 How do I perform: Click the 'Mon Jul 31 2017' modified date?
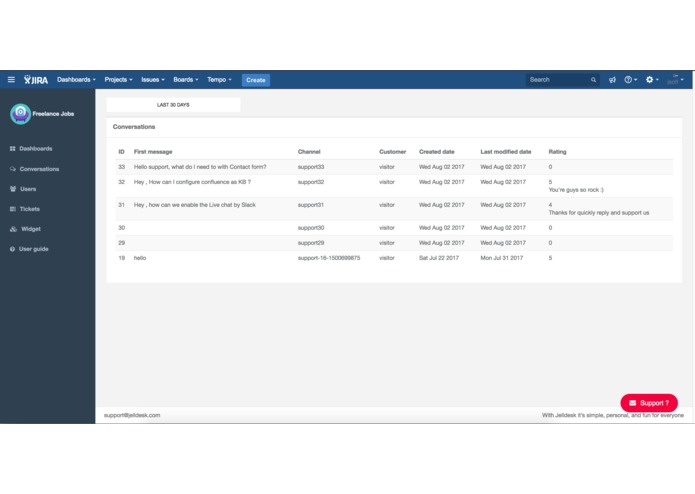pos(502,258)
